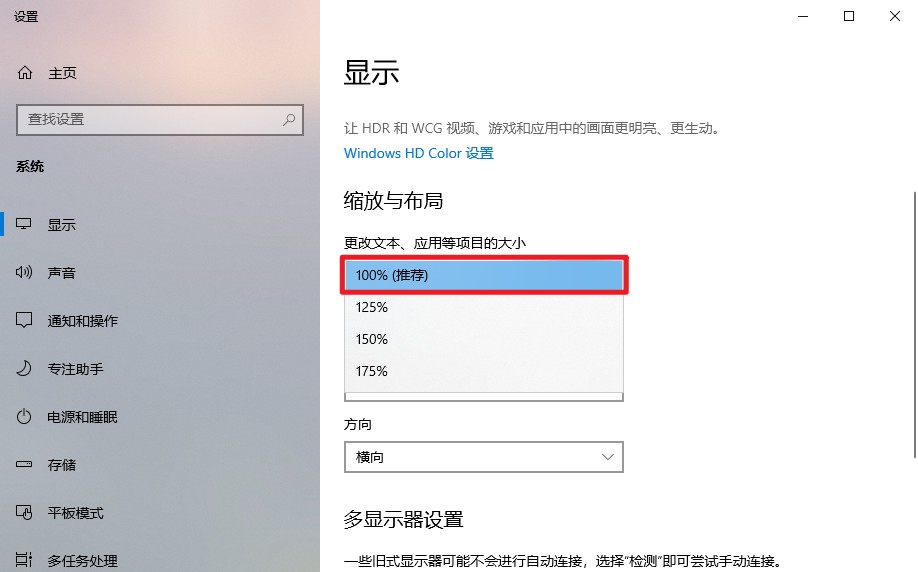Click the speech bubble icon for 通知和操作
This screenshot has height=572, width=918.
click(x=23, y=320)
